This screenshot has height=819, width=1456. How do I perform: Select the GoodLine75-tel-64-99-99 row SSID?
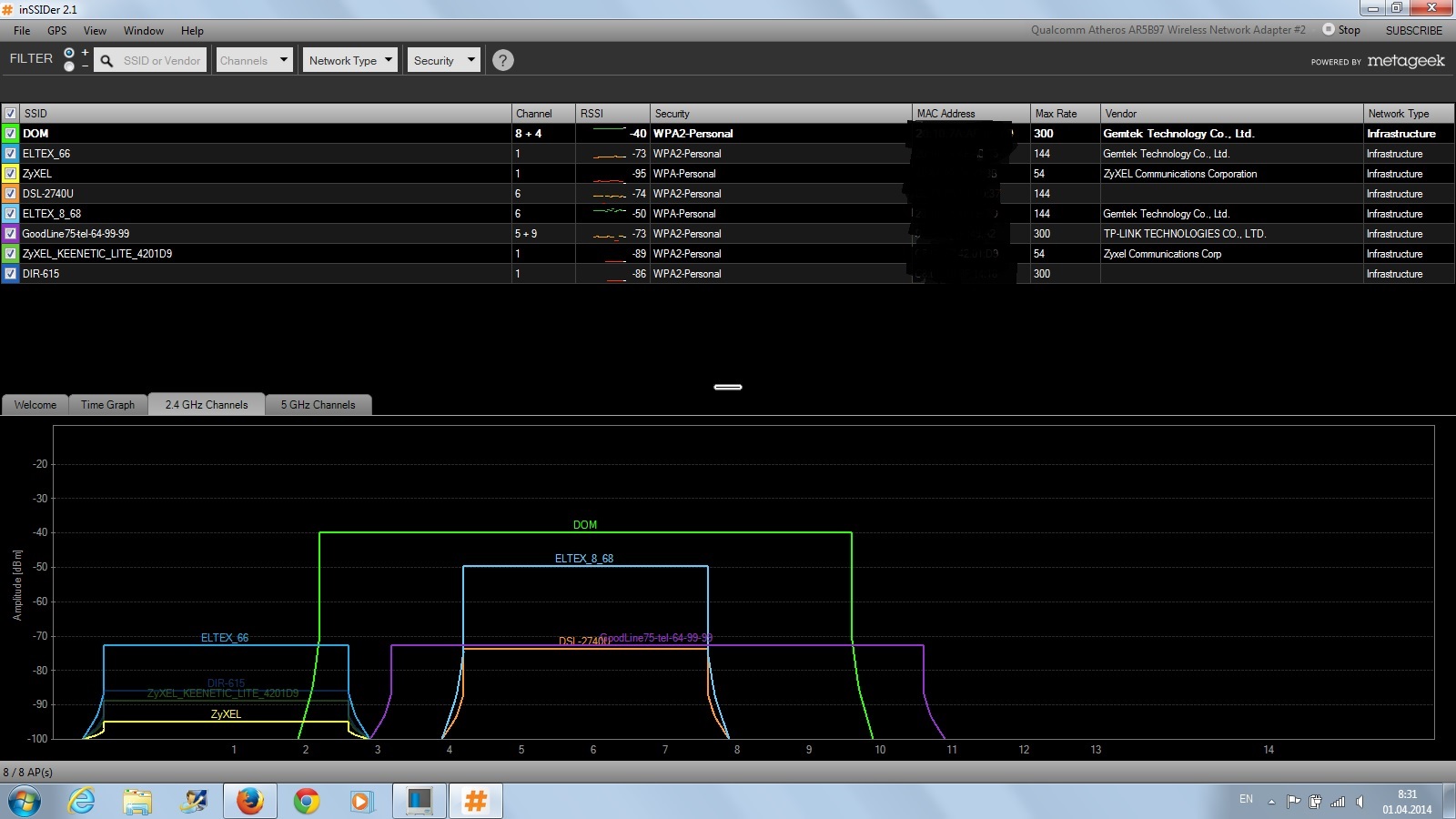(x=76, y=233)
